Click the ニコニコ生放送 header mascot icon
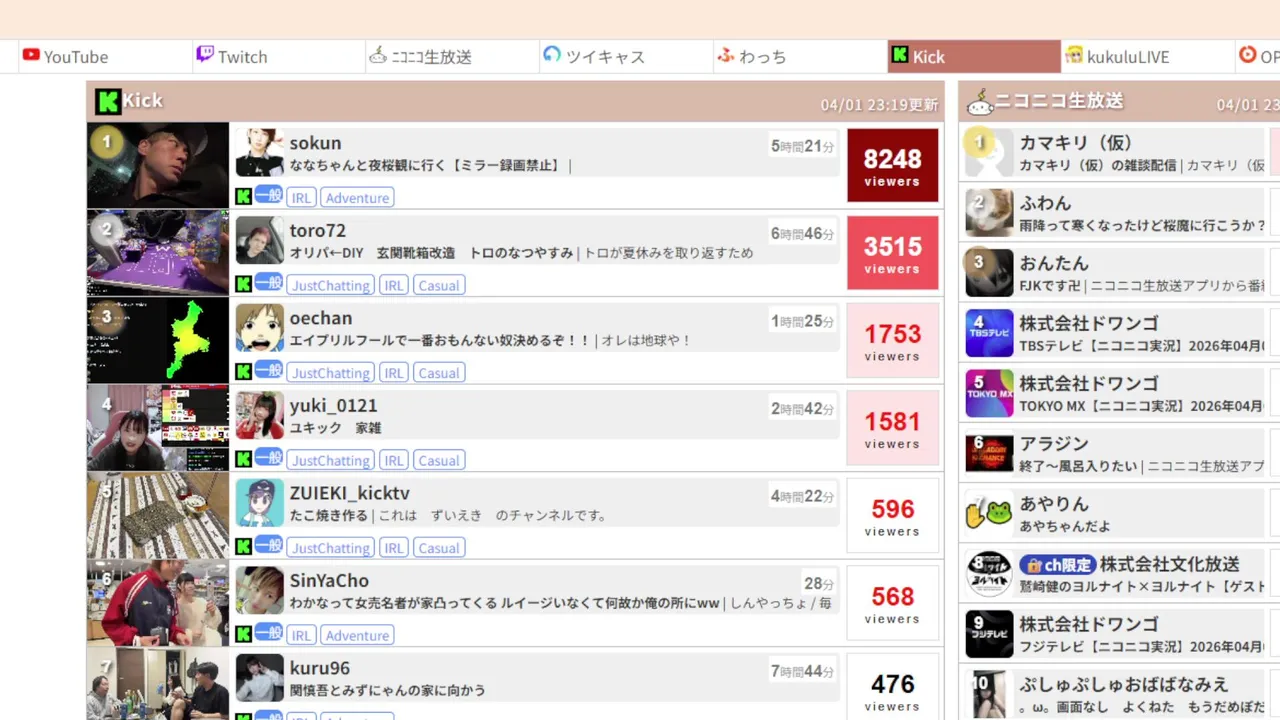 [978, 101]
